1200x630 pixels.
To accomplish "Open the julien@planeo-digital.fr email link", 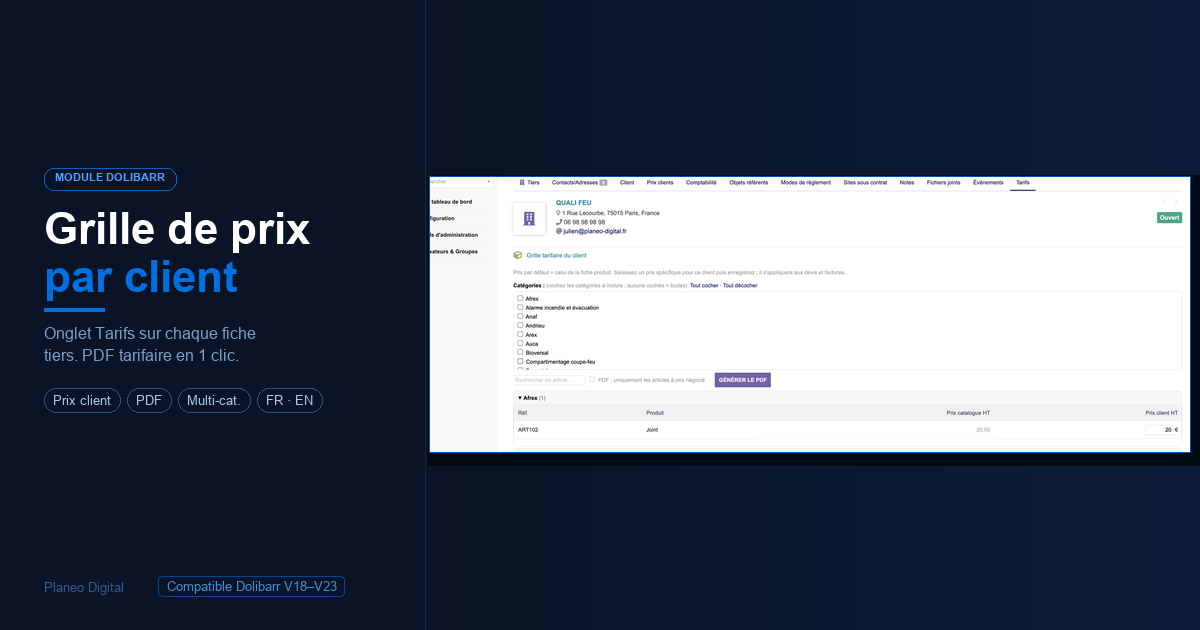I will [x=595, y=231].
